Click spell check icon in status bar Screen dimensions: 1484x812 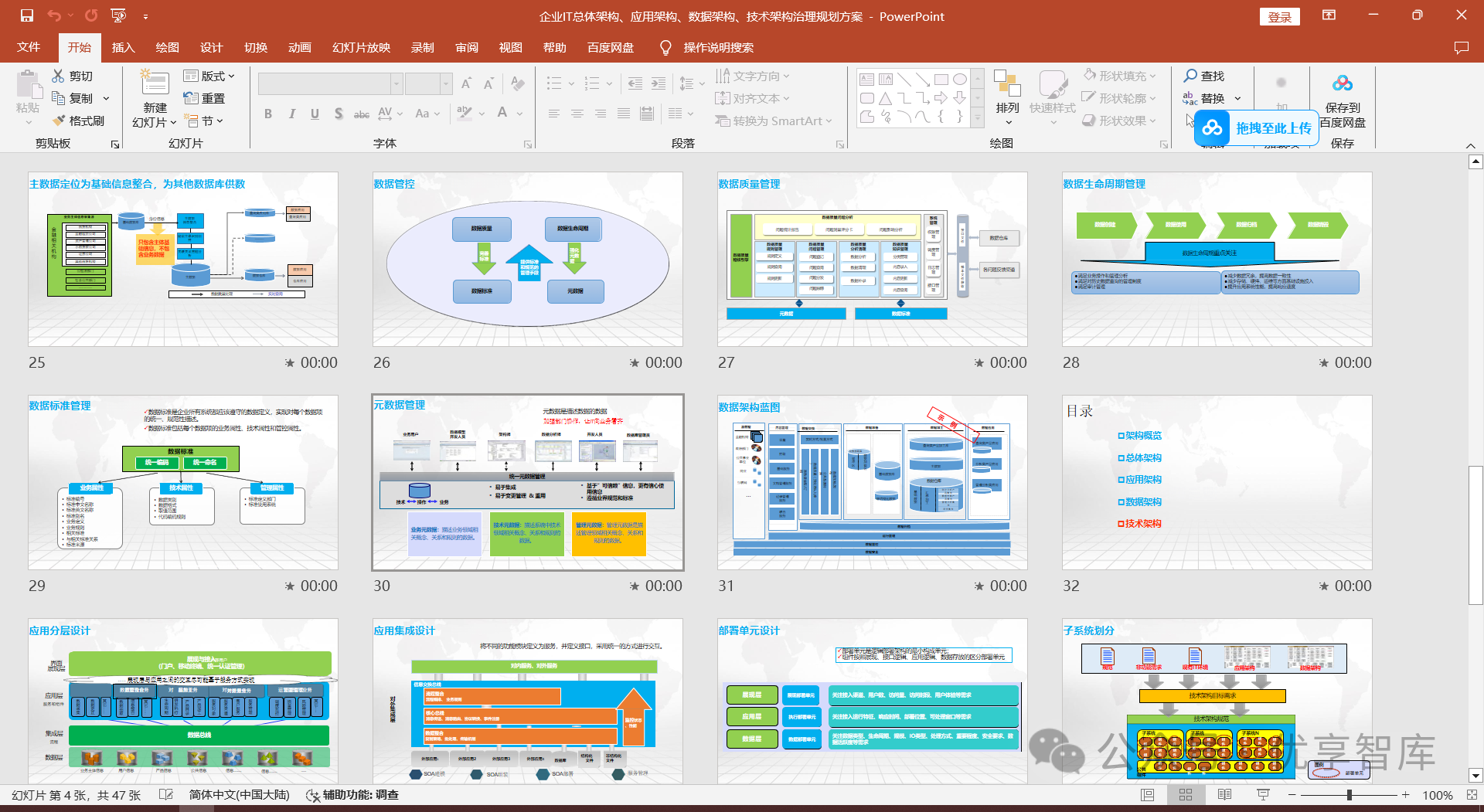click(165, 794)
